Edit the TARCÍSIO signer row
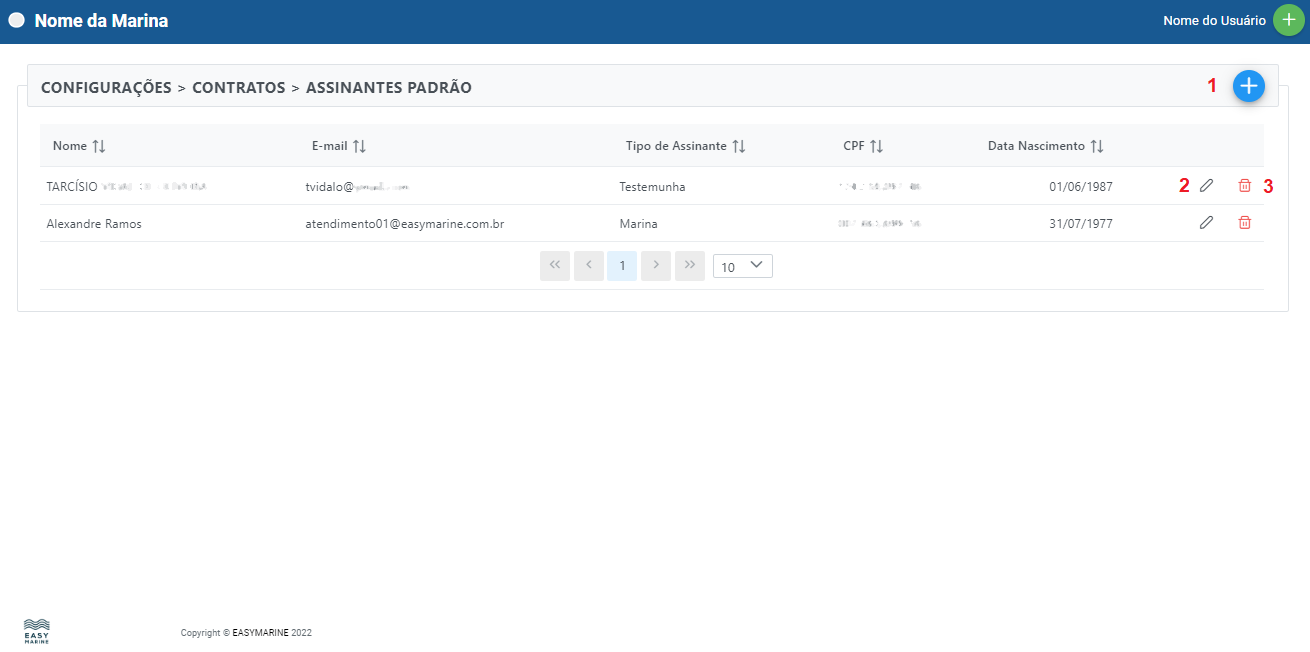Screen dimensions: 1310x652 1206,185
